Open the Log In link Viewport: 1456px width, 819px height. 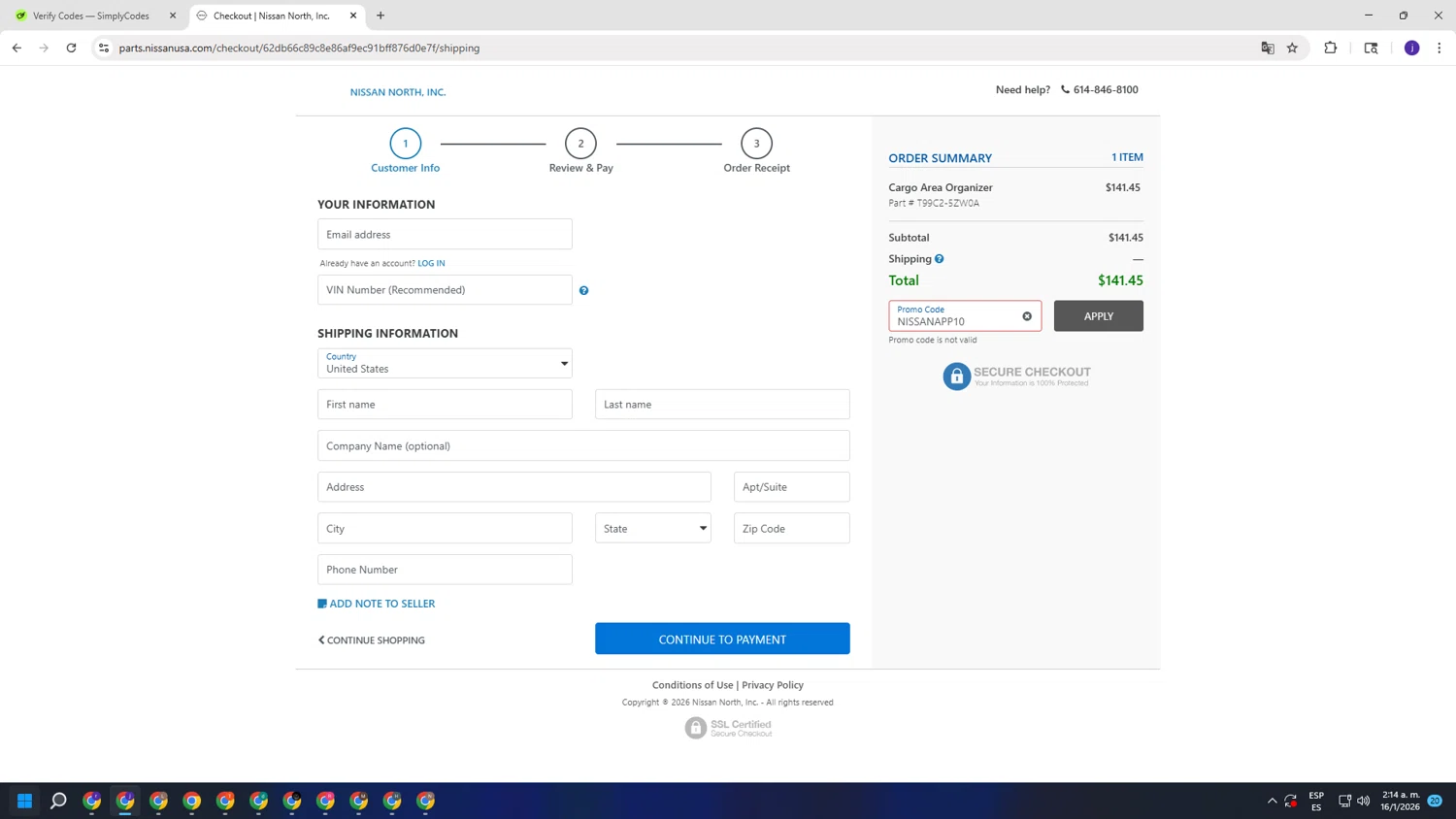[431, 263]
